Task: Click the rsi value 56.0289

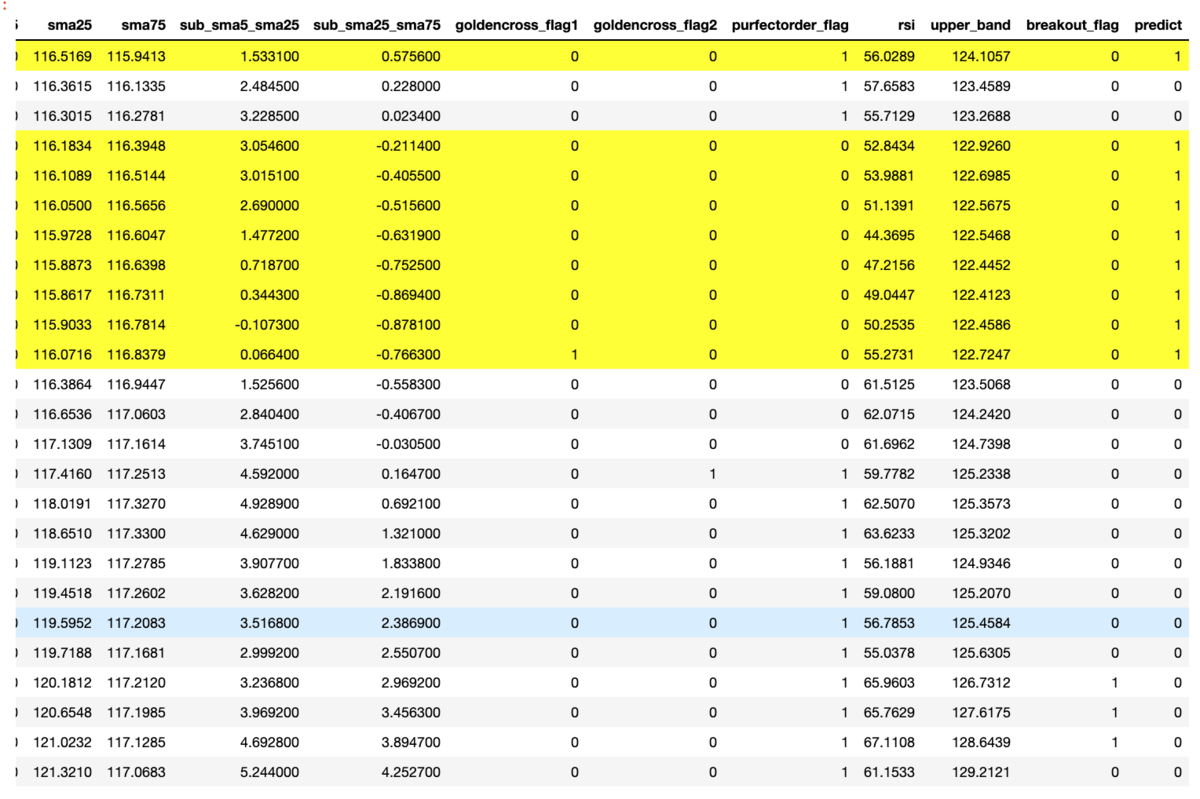Action: tap(889, 57)
